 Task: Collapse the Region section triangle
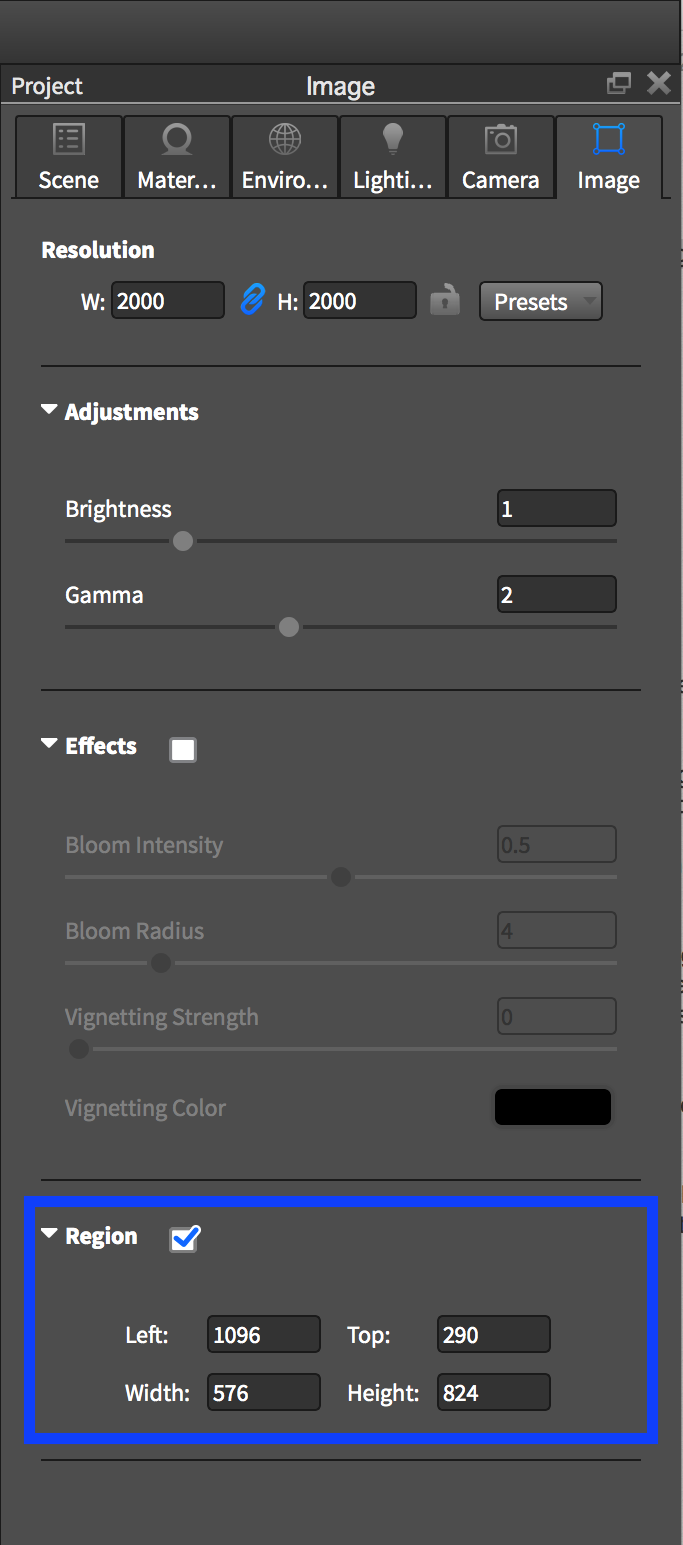click(x=48, y=1235)
